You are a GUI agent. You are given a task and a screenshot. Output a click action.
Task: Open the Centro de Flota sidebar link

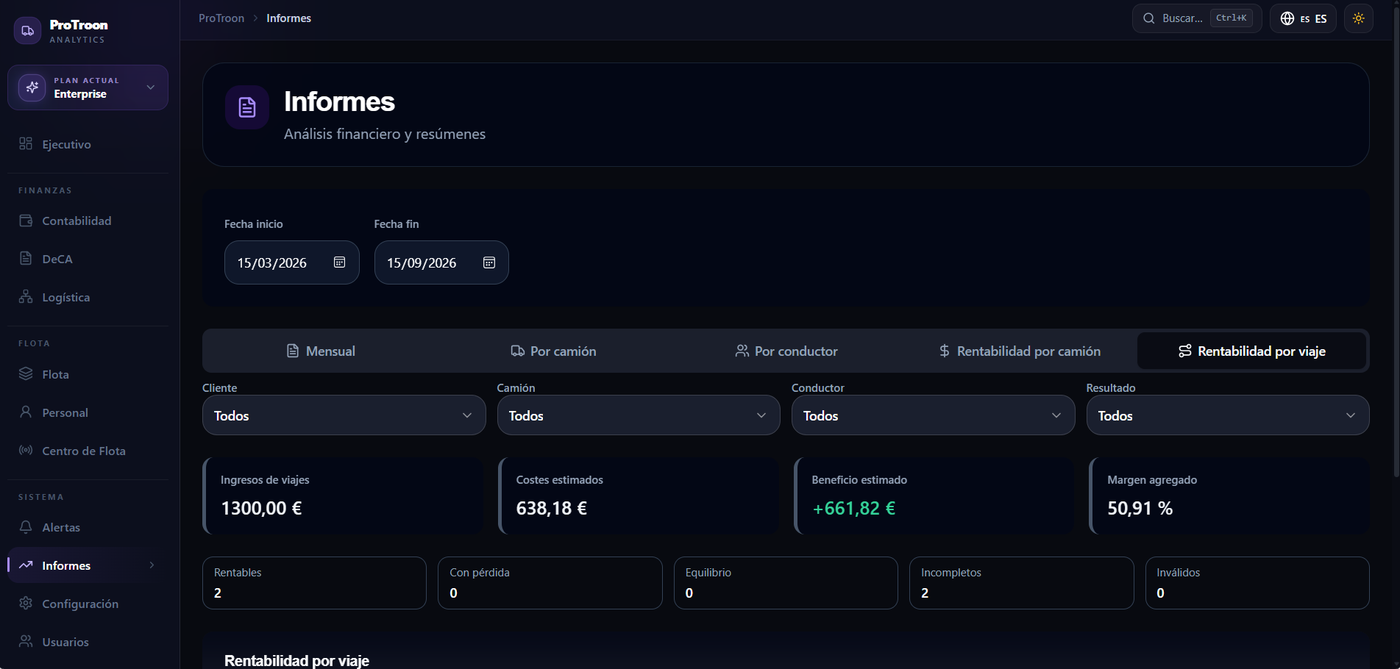[x=90, y=451]
